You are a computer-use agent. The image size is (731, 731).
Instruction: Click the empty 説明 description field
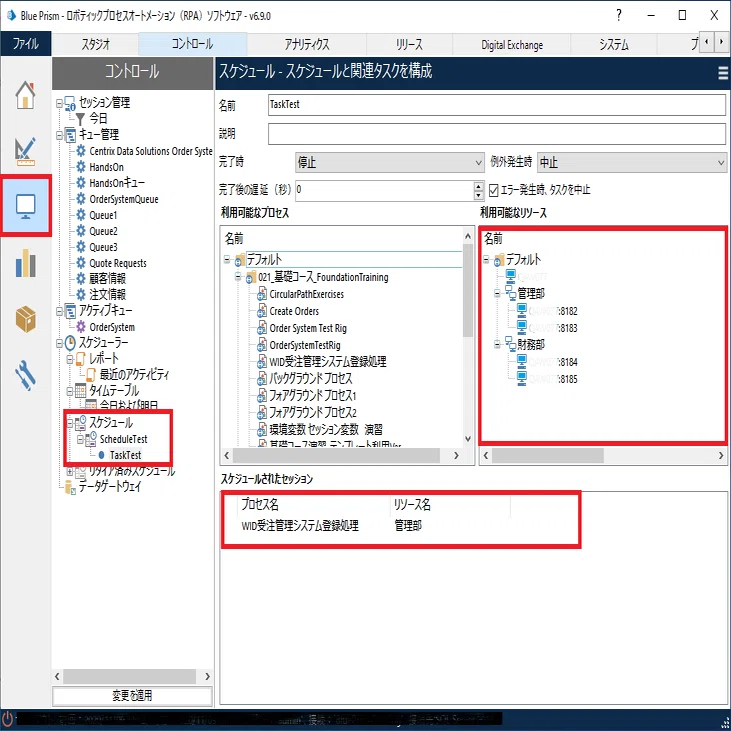(x=497, y=134)
